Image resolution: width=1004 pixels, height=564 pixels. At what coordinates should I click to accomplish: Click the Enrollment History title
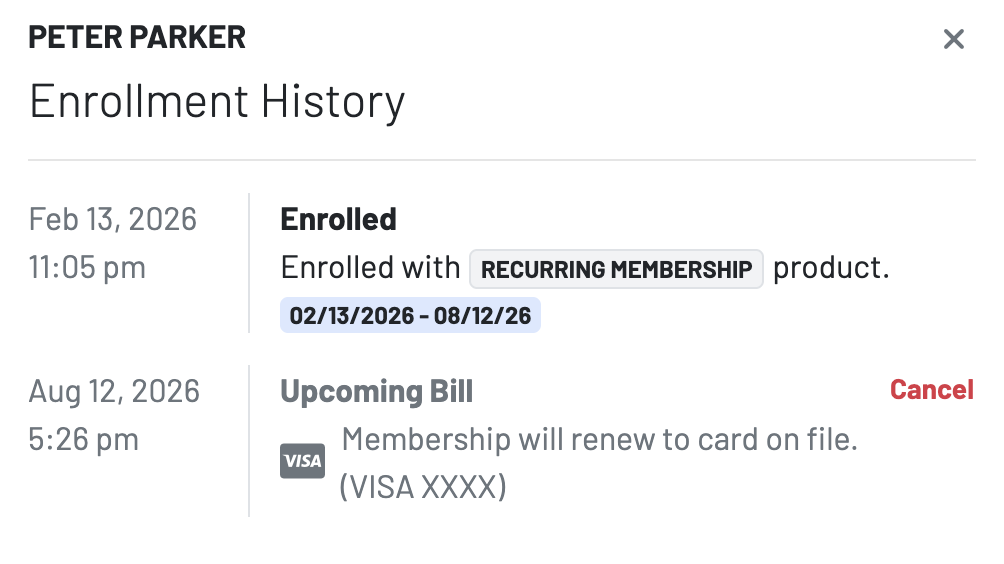(x=217, y=101)
